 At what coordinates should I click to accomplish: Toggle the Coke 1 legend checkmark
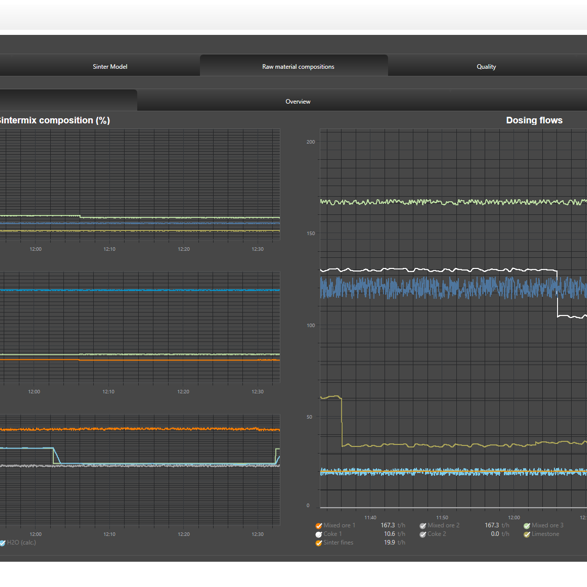319,534
